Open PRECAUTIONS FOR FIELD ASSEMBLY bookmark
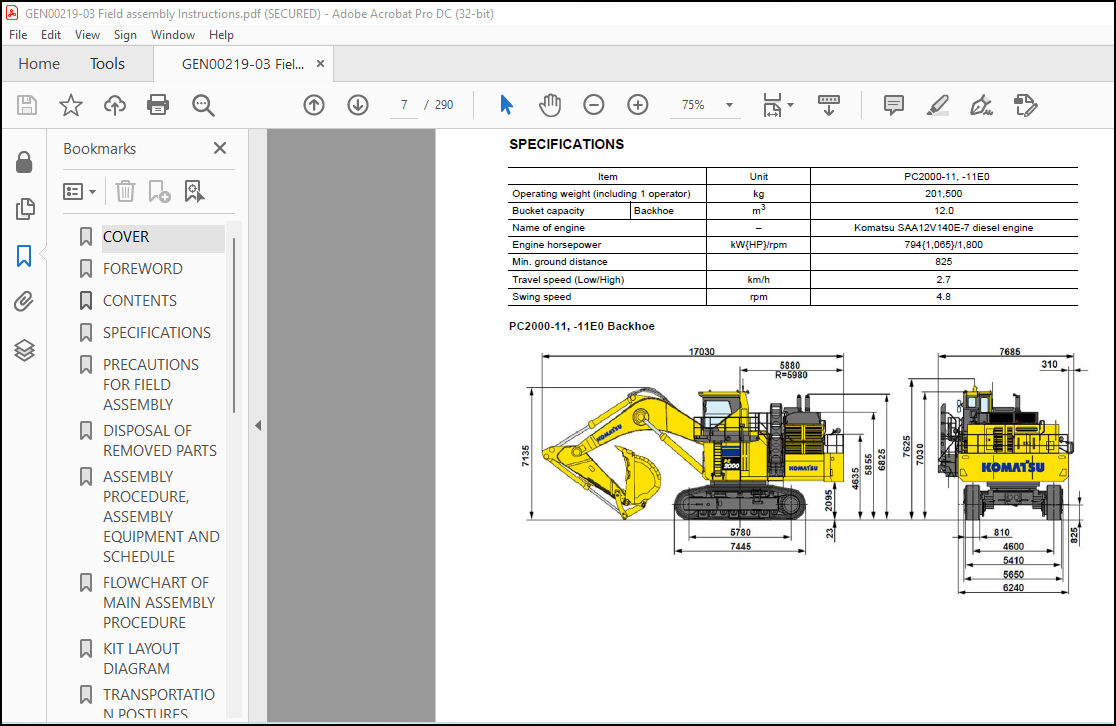The width and height of the screenshot is (1116, 726). click(151, 384)
